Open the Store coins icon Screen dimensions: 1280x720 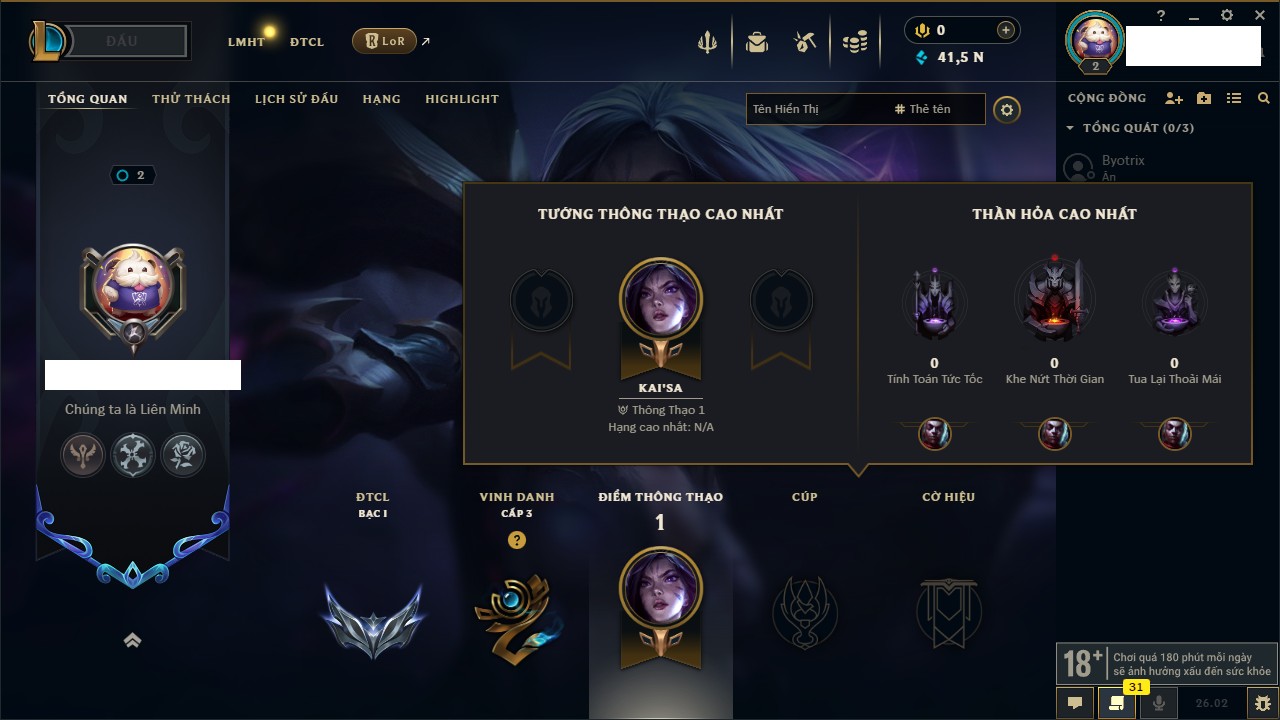[854, 42]
